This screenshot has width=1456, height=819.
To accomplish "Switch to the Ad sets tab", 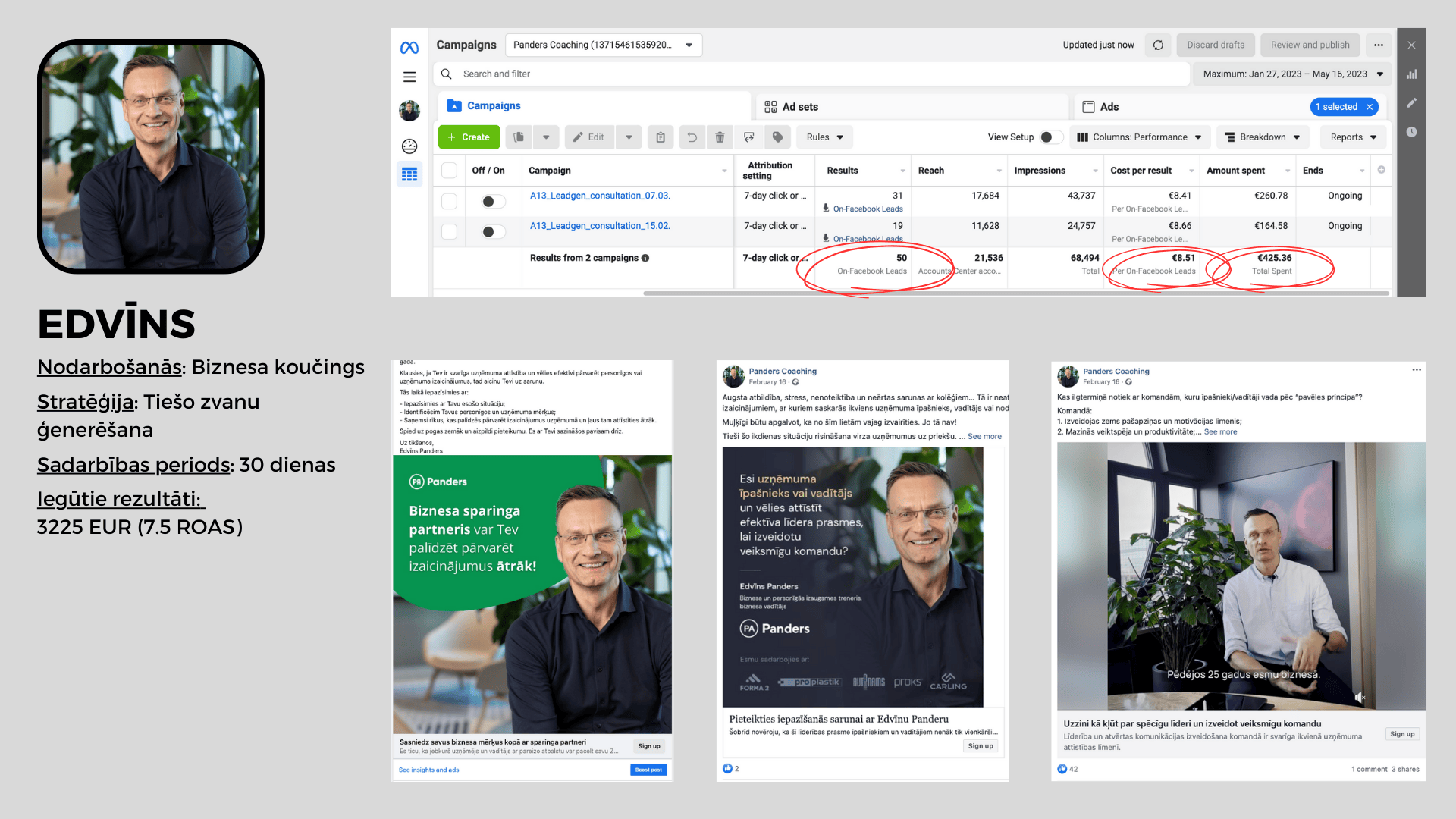I will (792, 107).
